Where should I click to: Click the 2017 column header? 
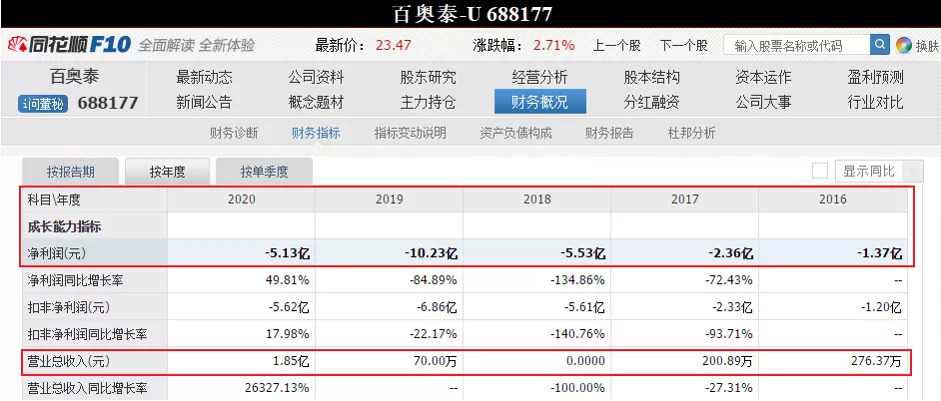click(x=684, y=199)
